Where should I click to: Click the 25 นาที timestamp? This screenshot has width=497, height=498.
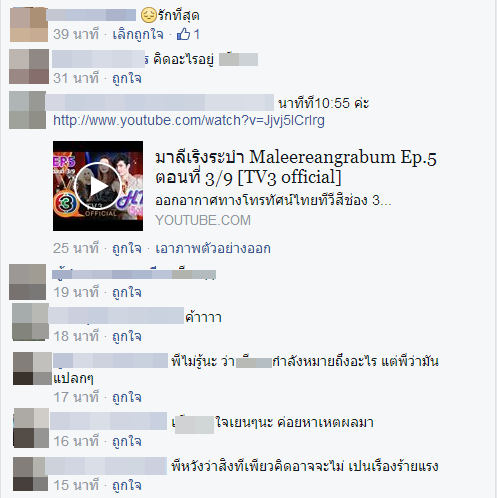76,249
